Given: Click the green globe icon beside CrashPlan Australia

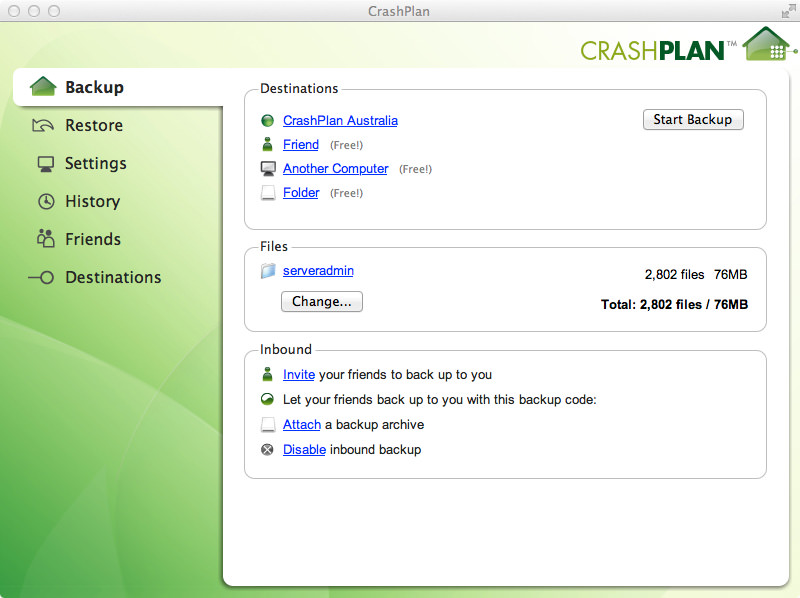Looking at the screenshot, I should [x=267, y=120].
